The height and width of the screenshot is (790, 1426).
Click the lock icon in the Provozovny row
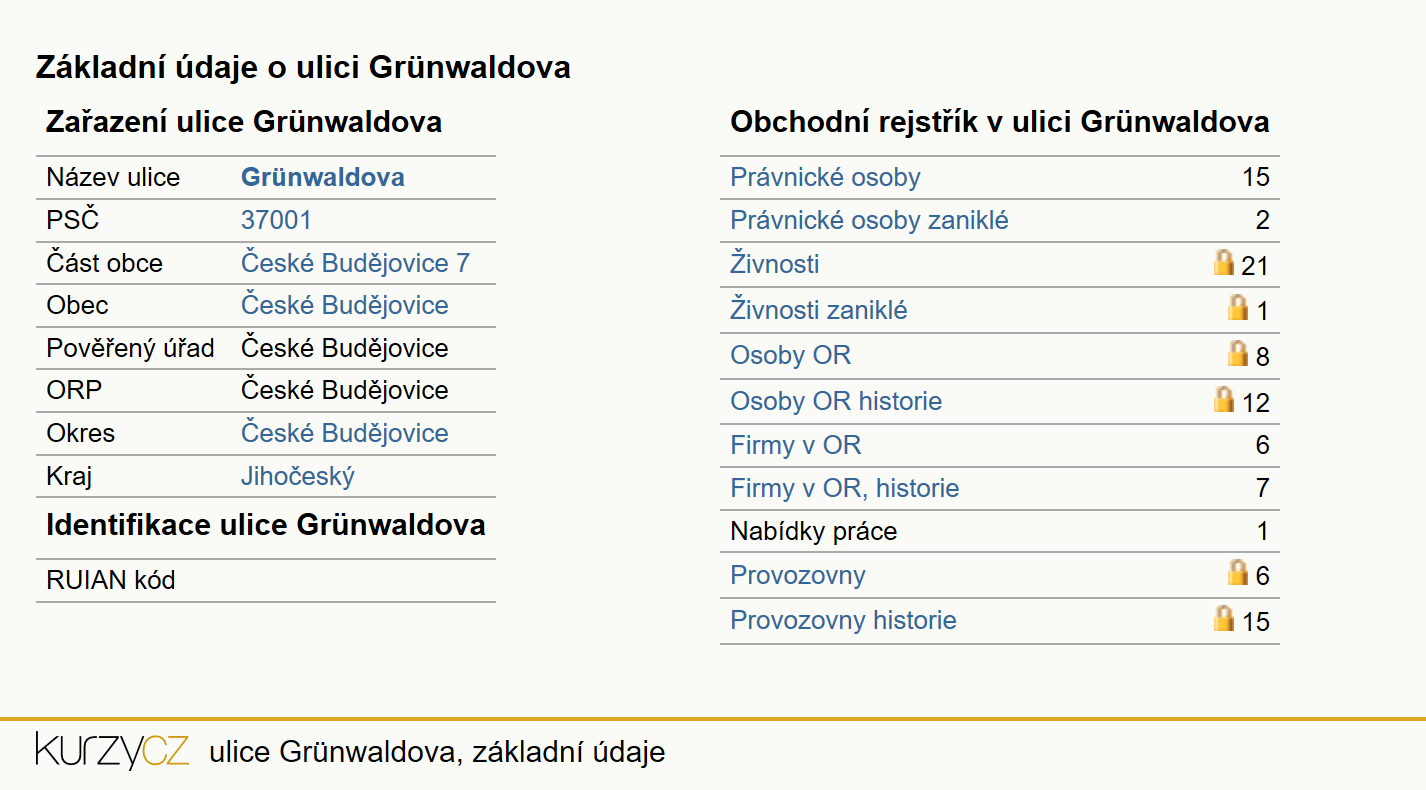(1238, 572)
